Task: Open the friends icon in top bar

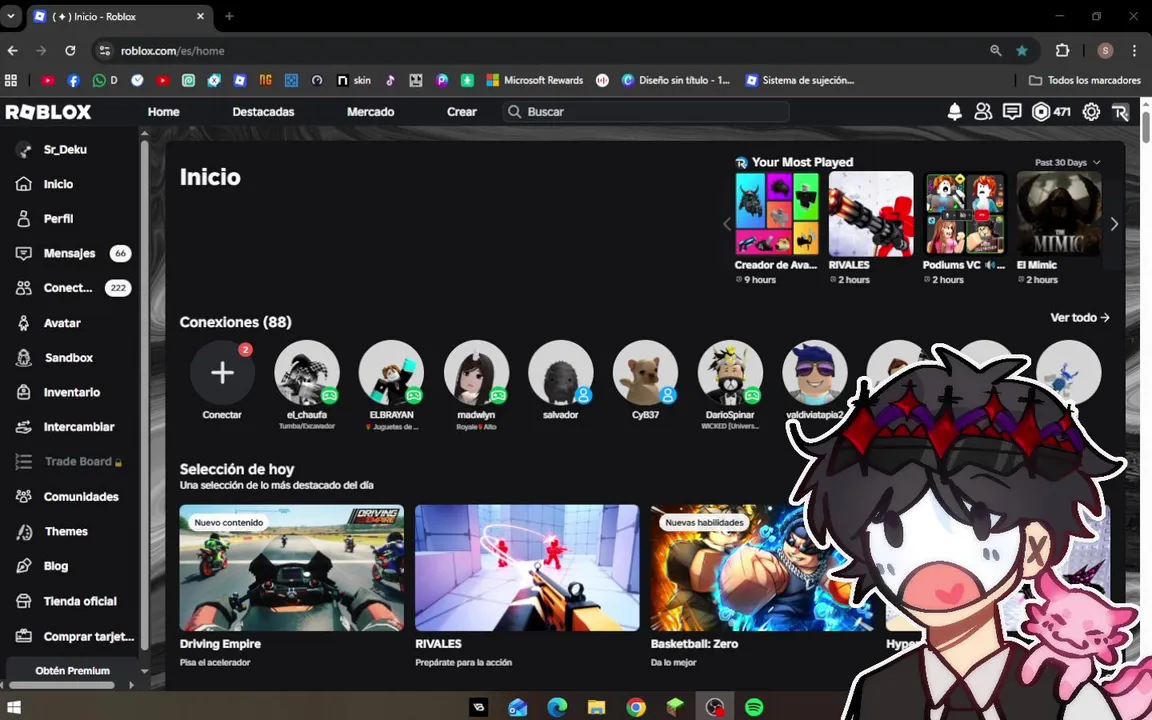Action: coord(983,112)
